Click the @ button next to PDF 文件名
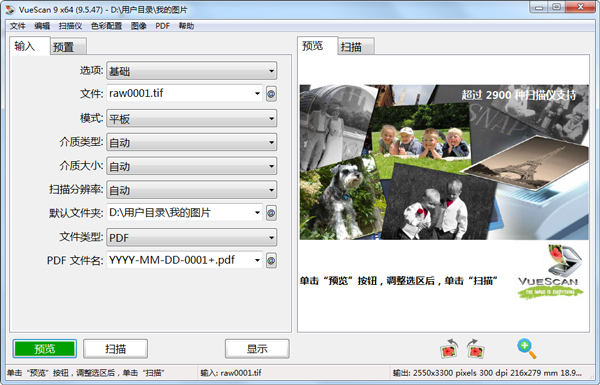The width and height of the screenshot is (600, 385). (x=271, y=261)
